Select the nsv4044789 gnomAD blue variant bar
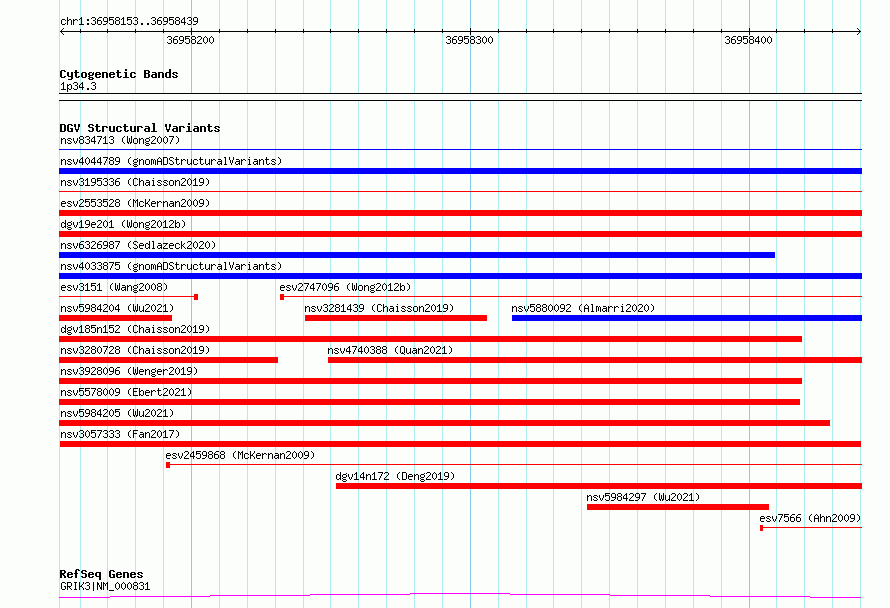 click(x=460, y=171)
